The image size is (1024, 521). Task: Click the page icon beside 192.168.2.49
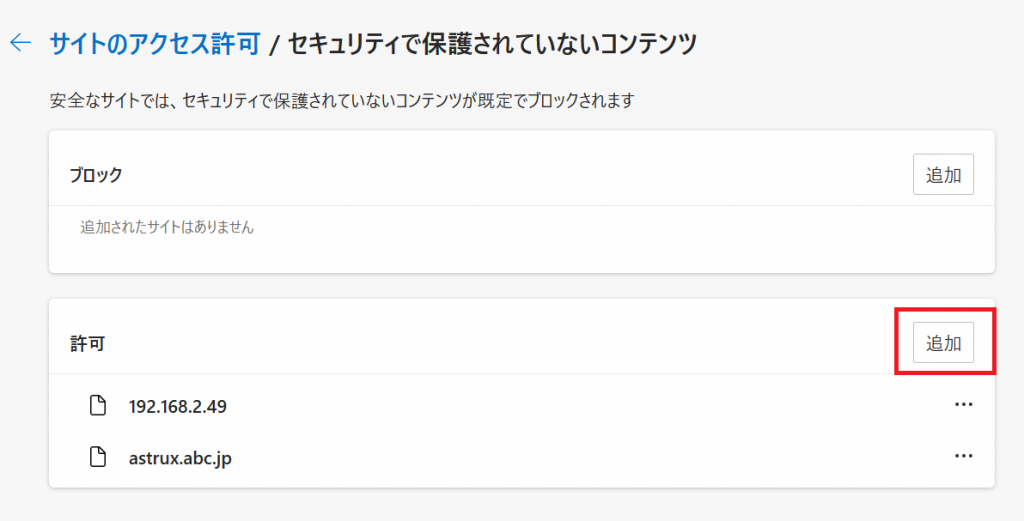[98, 406]
